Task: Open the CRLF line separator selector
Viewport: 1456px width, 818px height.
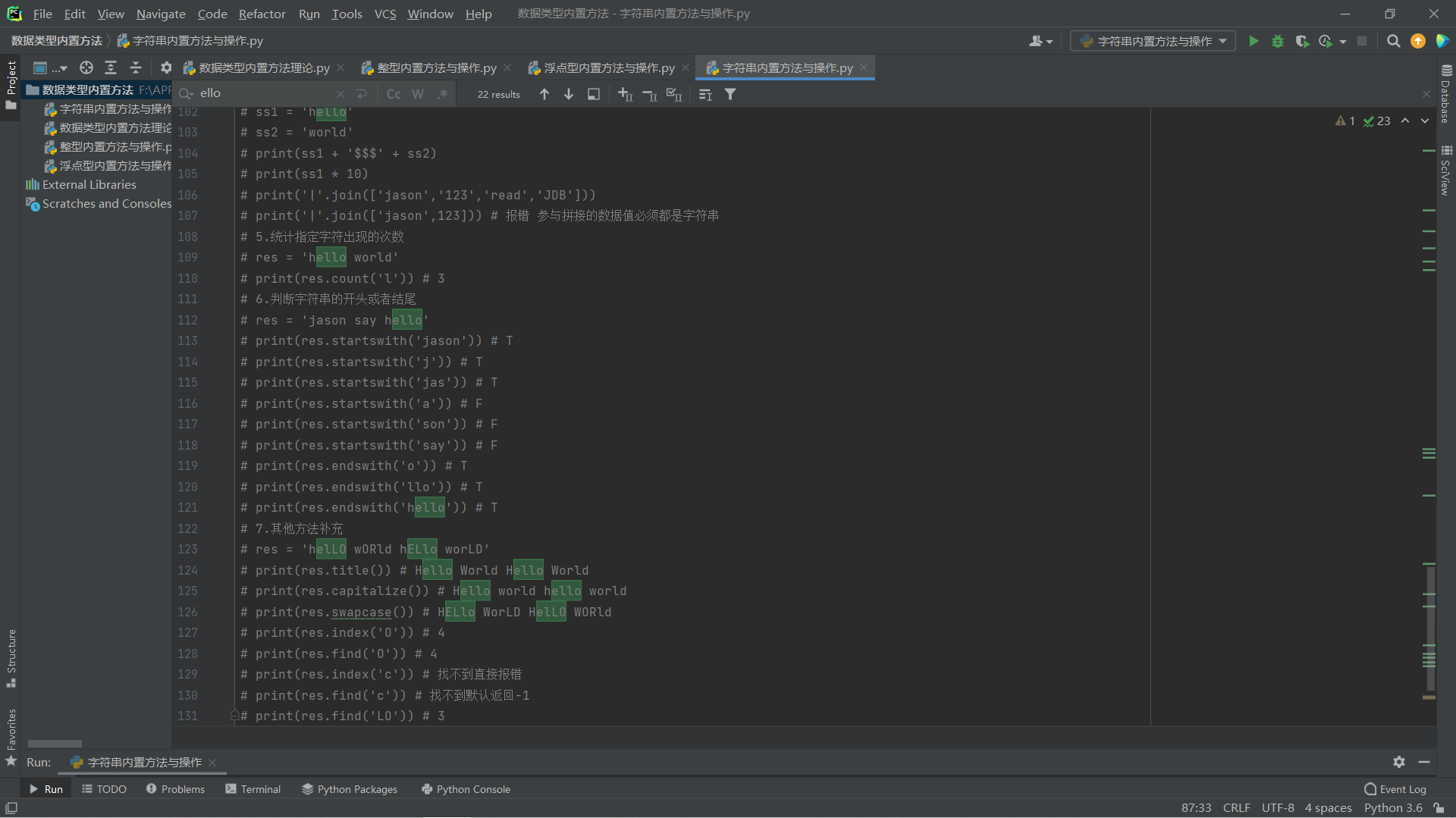Action: click(1236, 808)
